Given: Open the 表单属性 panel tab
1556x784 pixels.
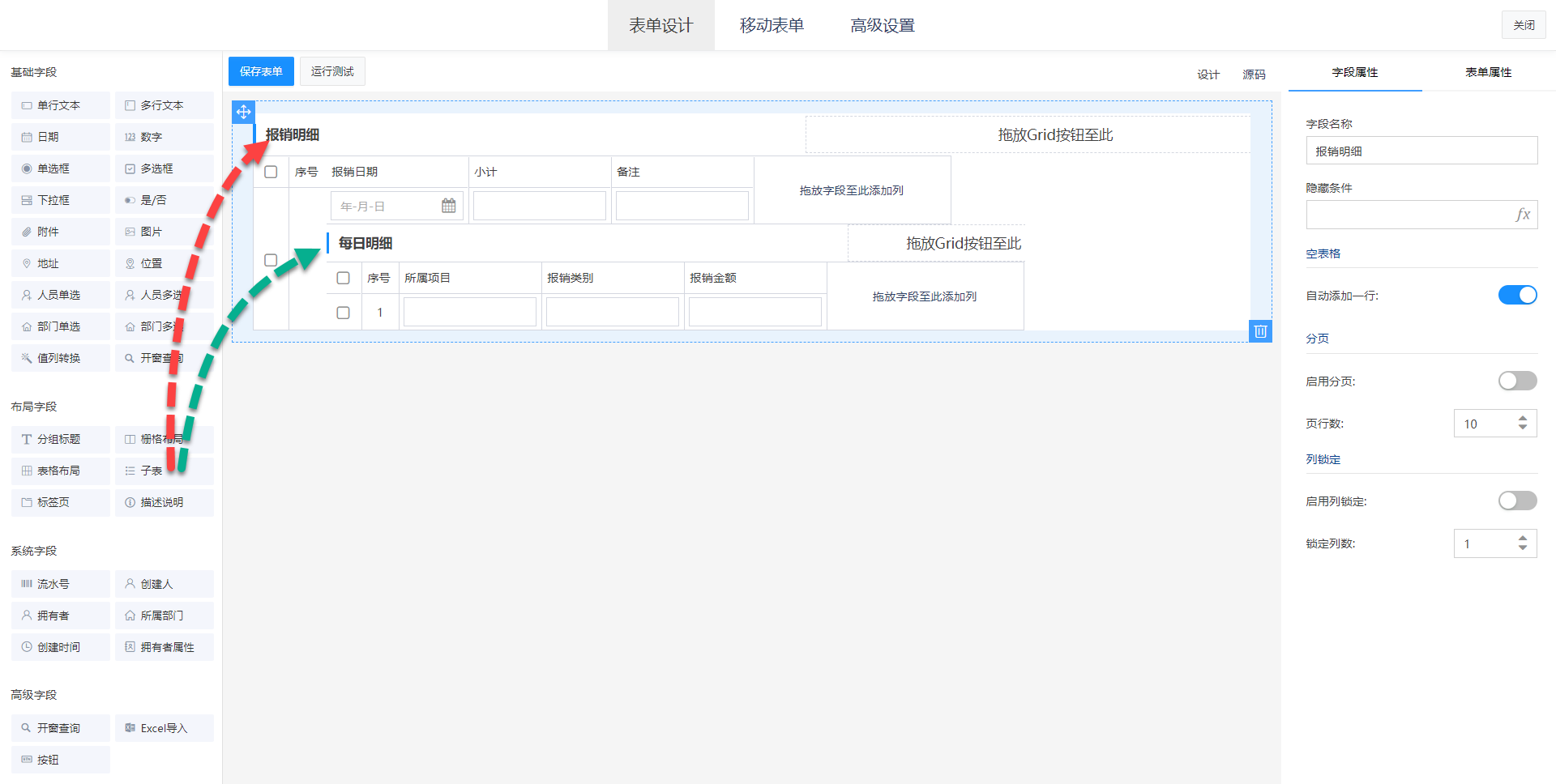Looking at the screenshot, I should click(x=1489, y=72).
